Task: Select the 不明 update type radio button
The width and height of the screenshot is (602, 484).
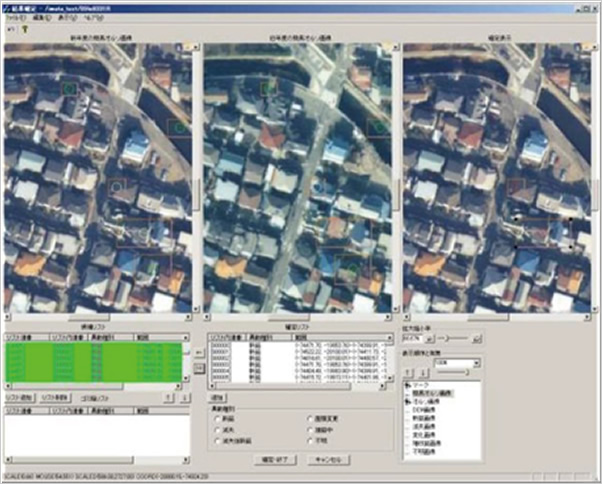Action: [x=311, y=441]
